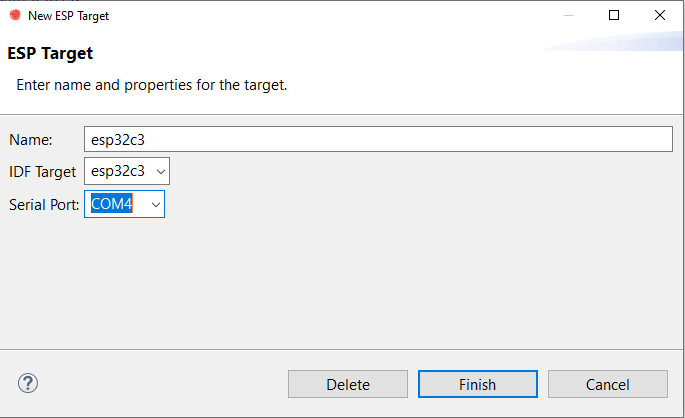Cancel the ESP target dialog
The image size is (685, 418).
pos(607,384)
